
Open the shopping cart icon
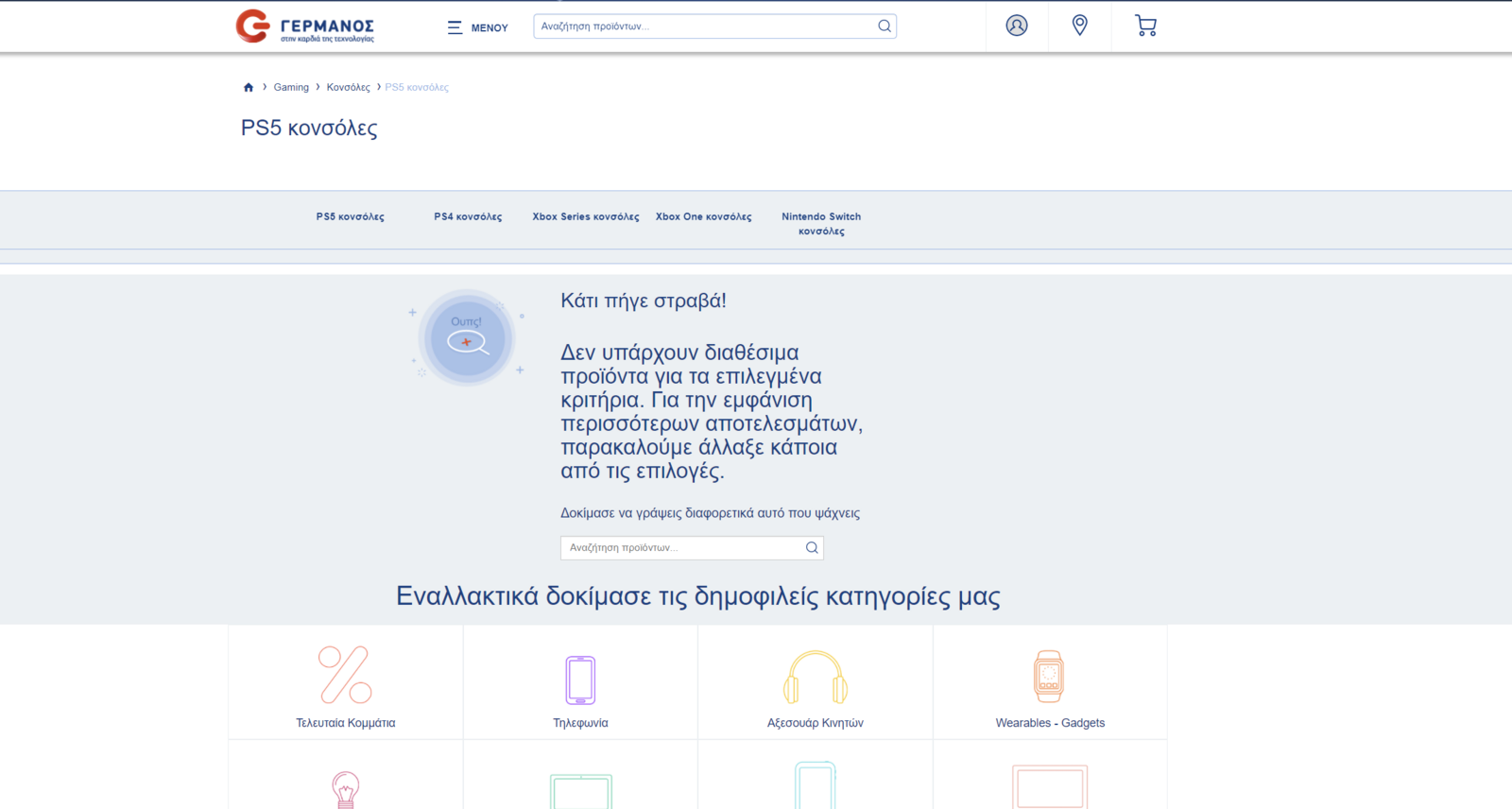pyautogui.click(x=1145, y=26)
